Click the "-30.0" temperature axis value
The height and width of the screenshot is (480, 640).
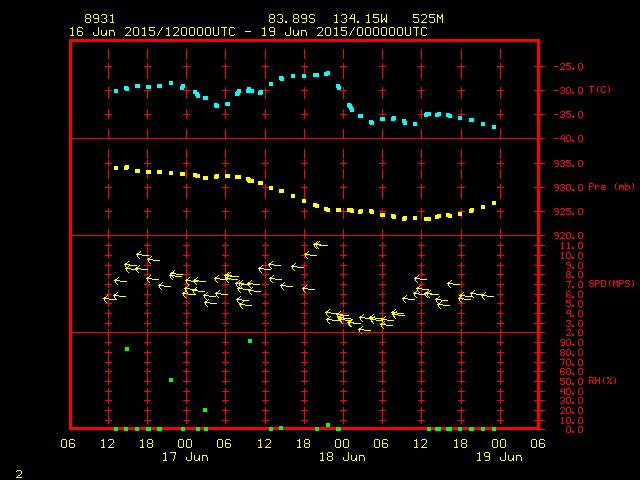coord(569,91)
